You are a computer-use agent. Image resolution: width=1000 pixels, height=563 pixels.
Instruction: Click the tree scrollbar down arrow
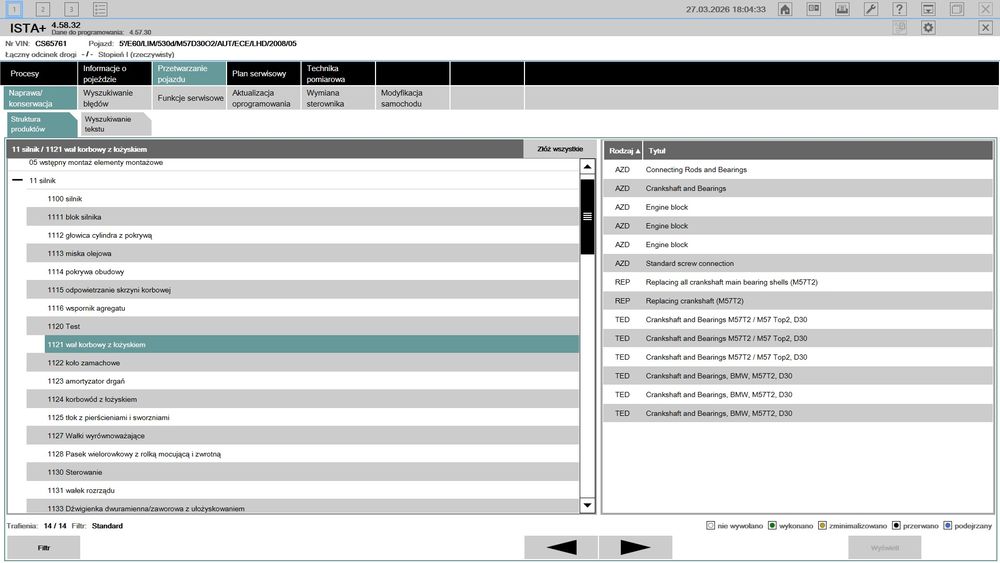coord(587,505)
